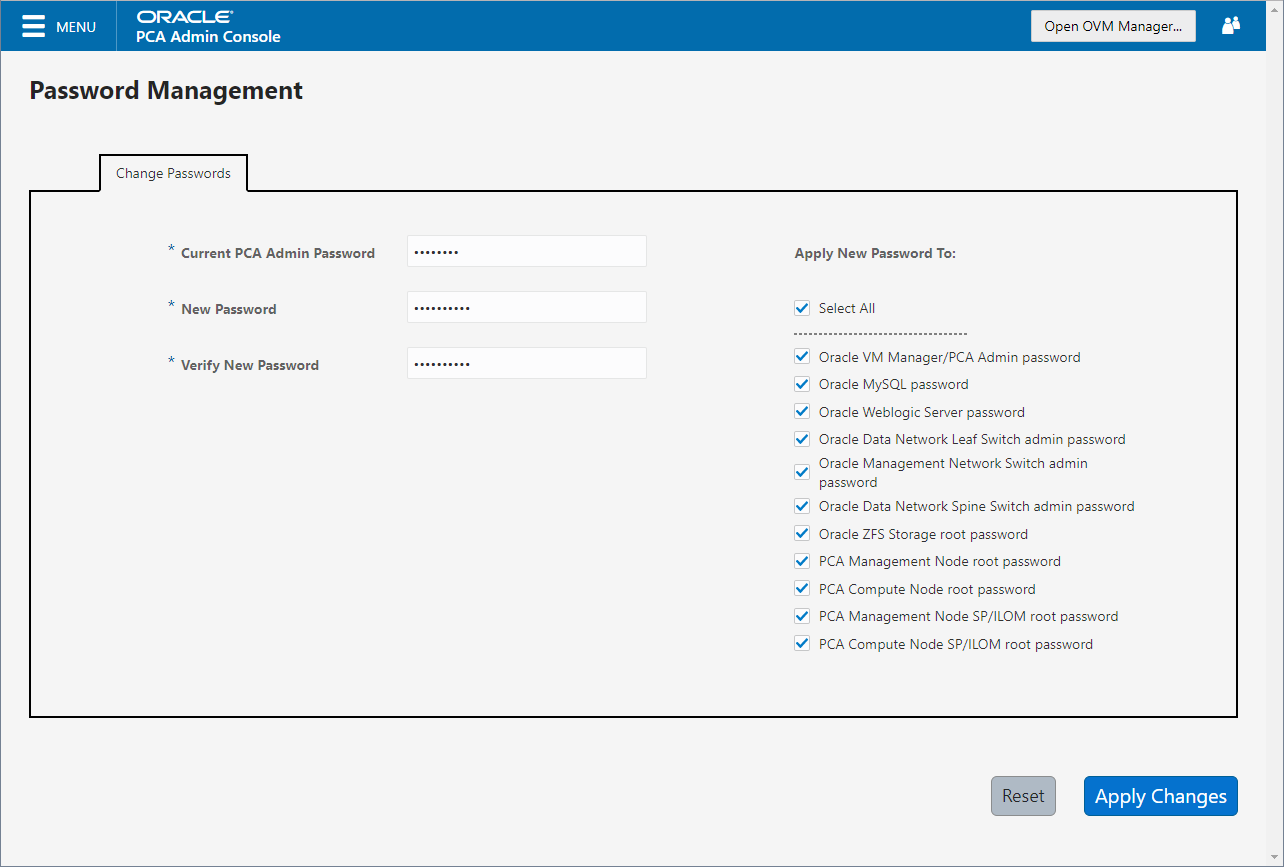
Task: Toggle Oracle Data Network Leaf Switch admin password
Action: tap(802, 438)
